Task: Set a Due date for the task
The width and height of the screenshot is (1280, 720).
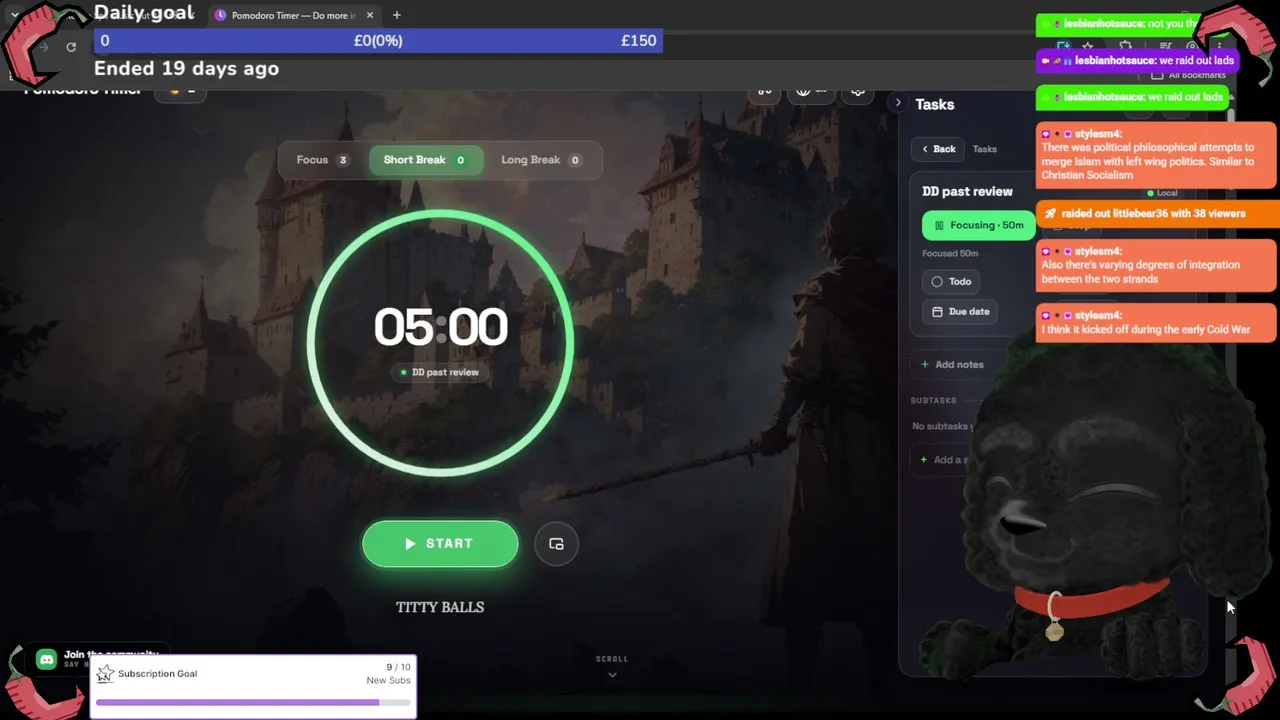Action: coord(960,312)
